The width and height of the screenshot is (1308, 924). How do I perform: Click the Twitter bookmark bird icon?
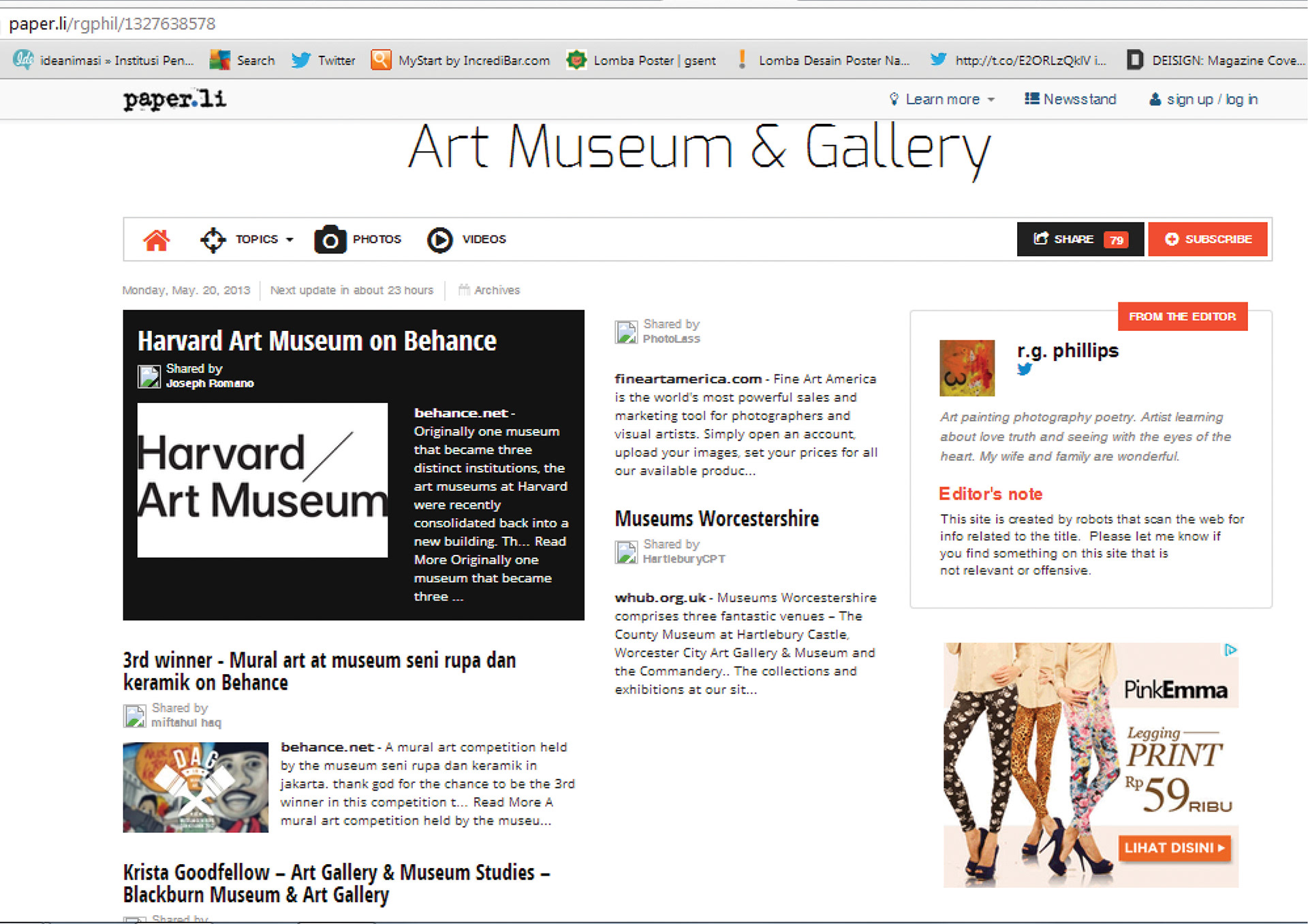tap(301, 60)
